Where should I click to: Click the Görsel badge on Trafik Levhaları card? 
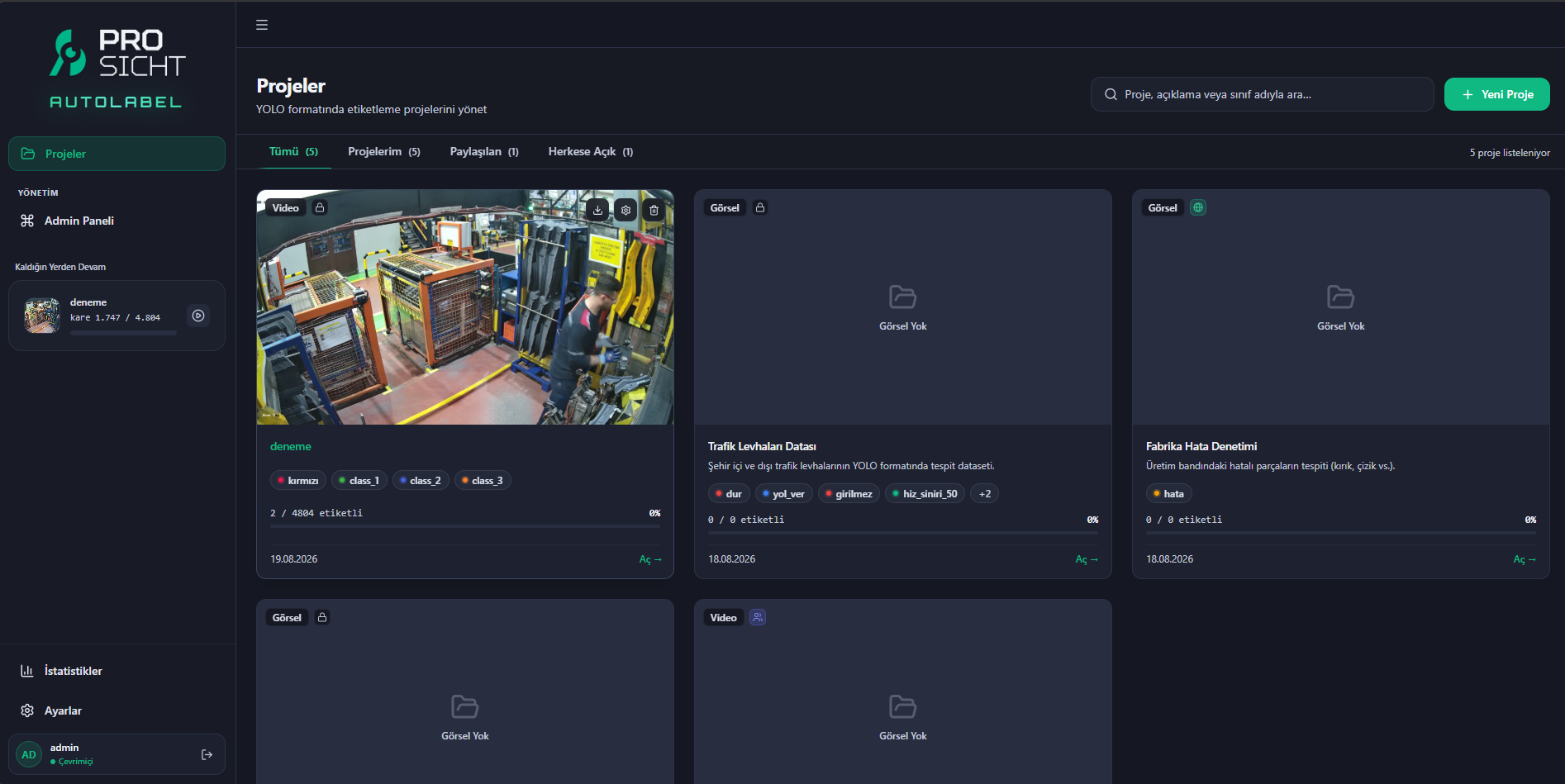pos(725,207)
